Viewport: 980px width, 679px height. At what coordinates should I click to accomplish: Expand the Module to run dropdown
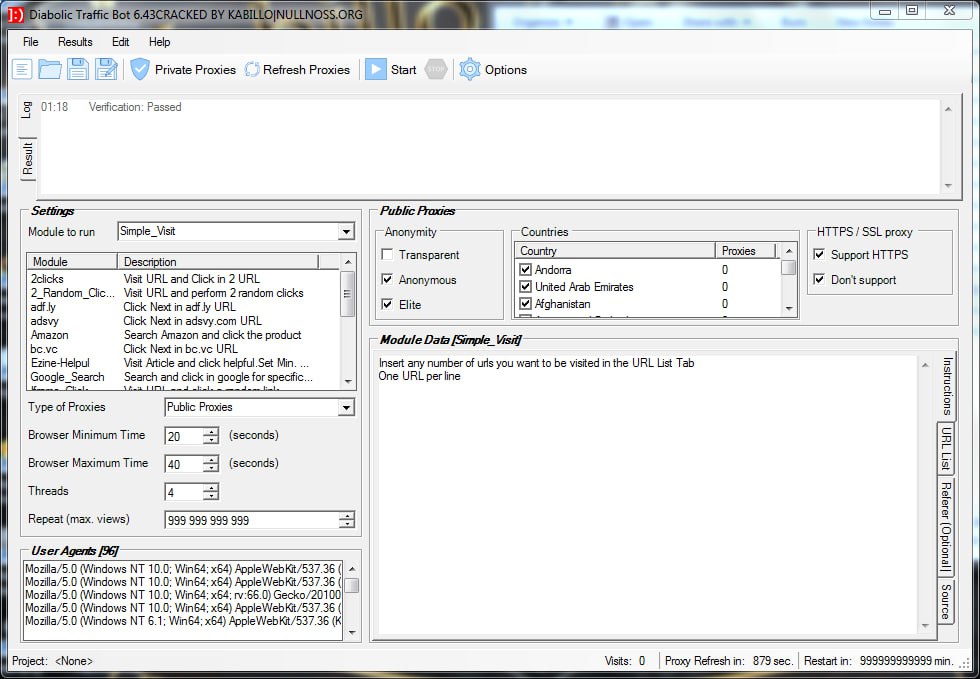coord(346,232)
